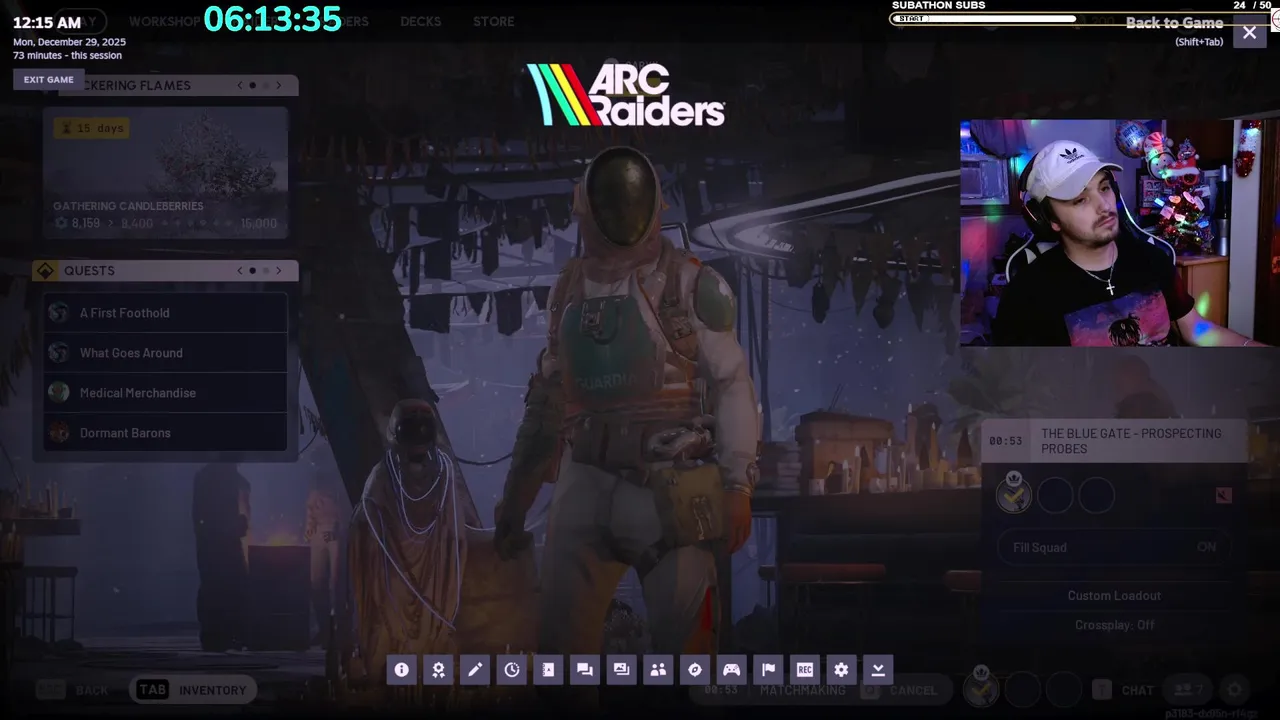The image size is (1280, 720).
Task: Go to previous page with Quests left arrow
Action: pos(240,270)
